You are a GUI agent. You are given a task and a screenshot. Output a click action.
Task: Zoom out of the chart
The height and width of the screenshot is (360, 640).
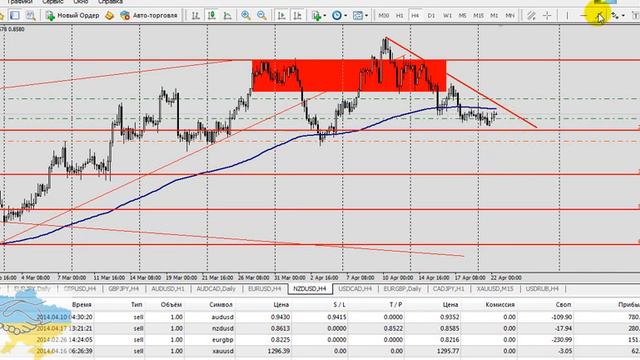262,16
